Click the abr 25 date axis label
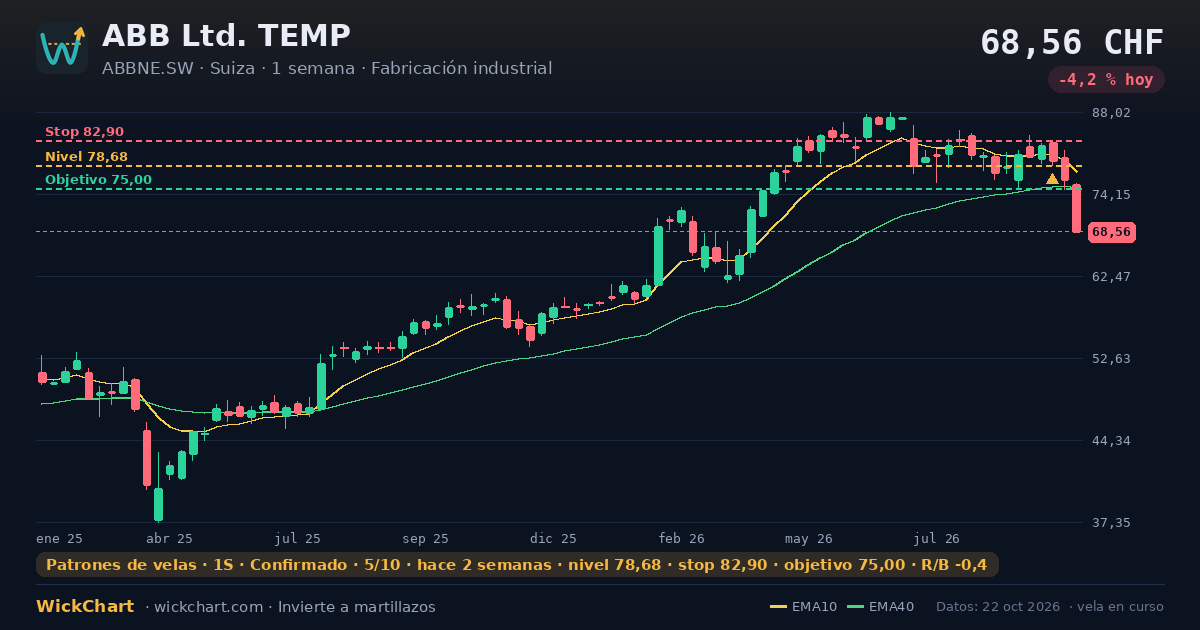 click(169, 538)
